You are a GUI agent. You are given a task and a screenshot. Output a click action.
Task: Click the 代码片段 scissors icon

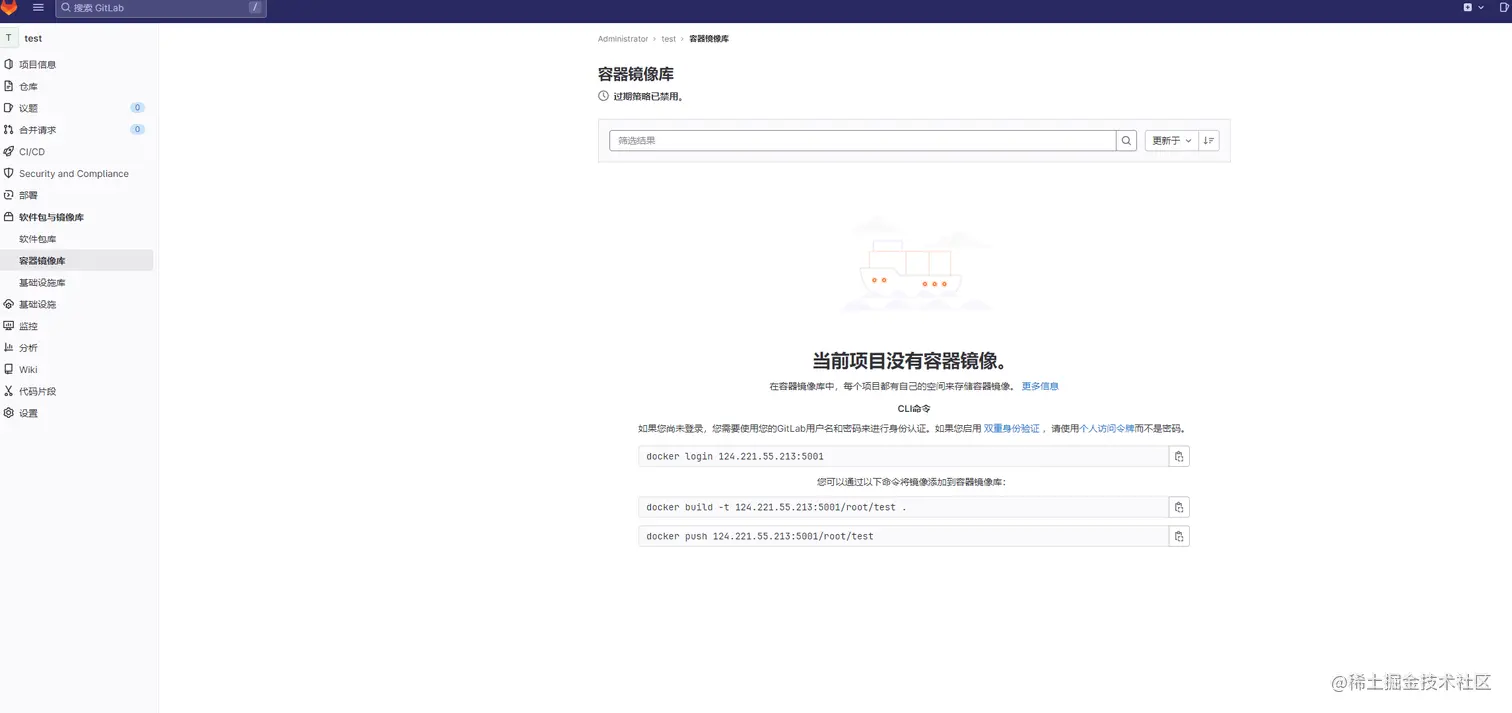point(9,391)
